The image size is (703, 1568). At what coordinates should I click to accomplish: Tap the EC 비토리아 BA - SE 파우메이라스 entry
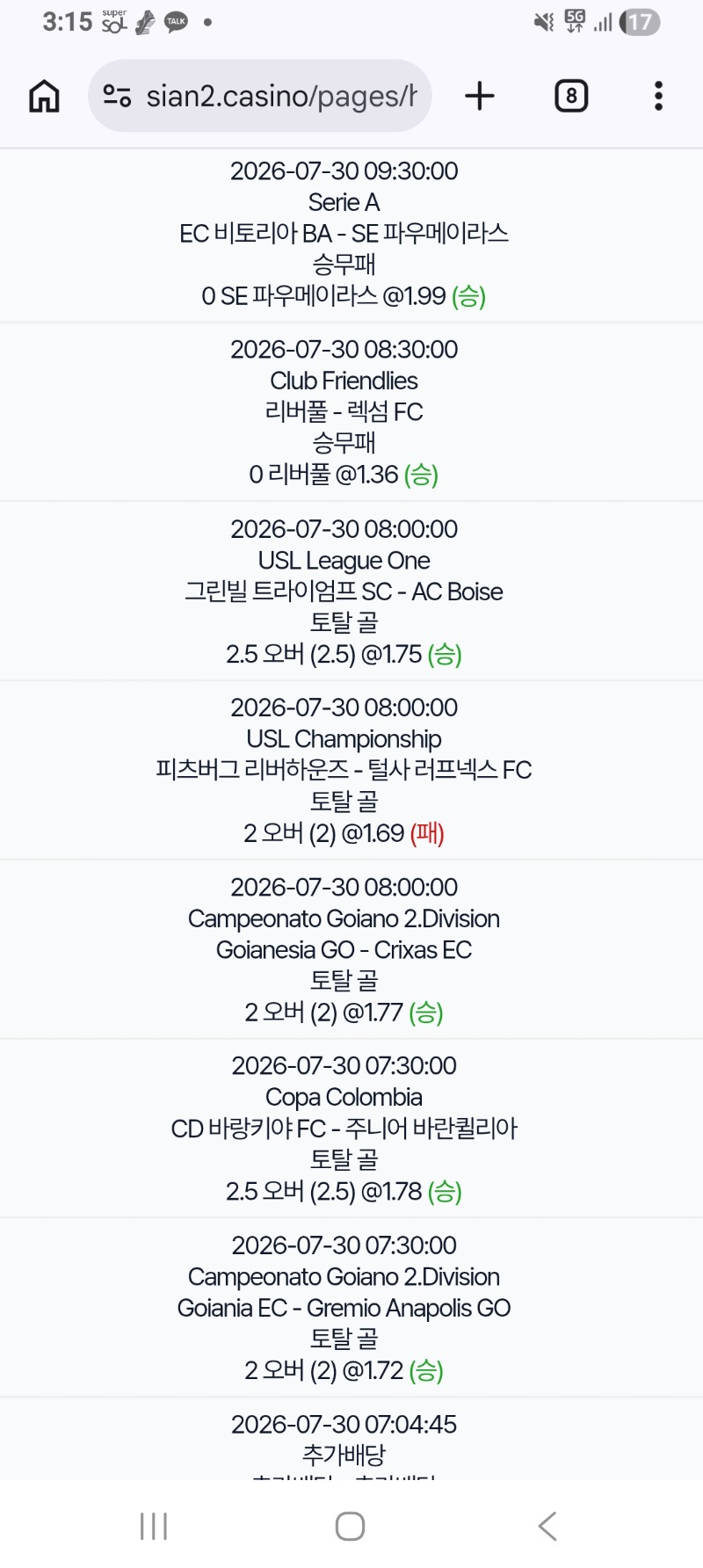click(x=344, y=234)
